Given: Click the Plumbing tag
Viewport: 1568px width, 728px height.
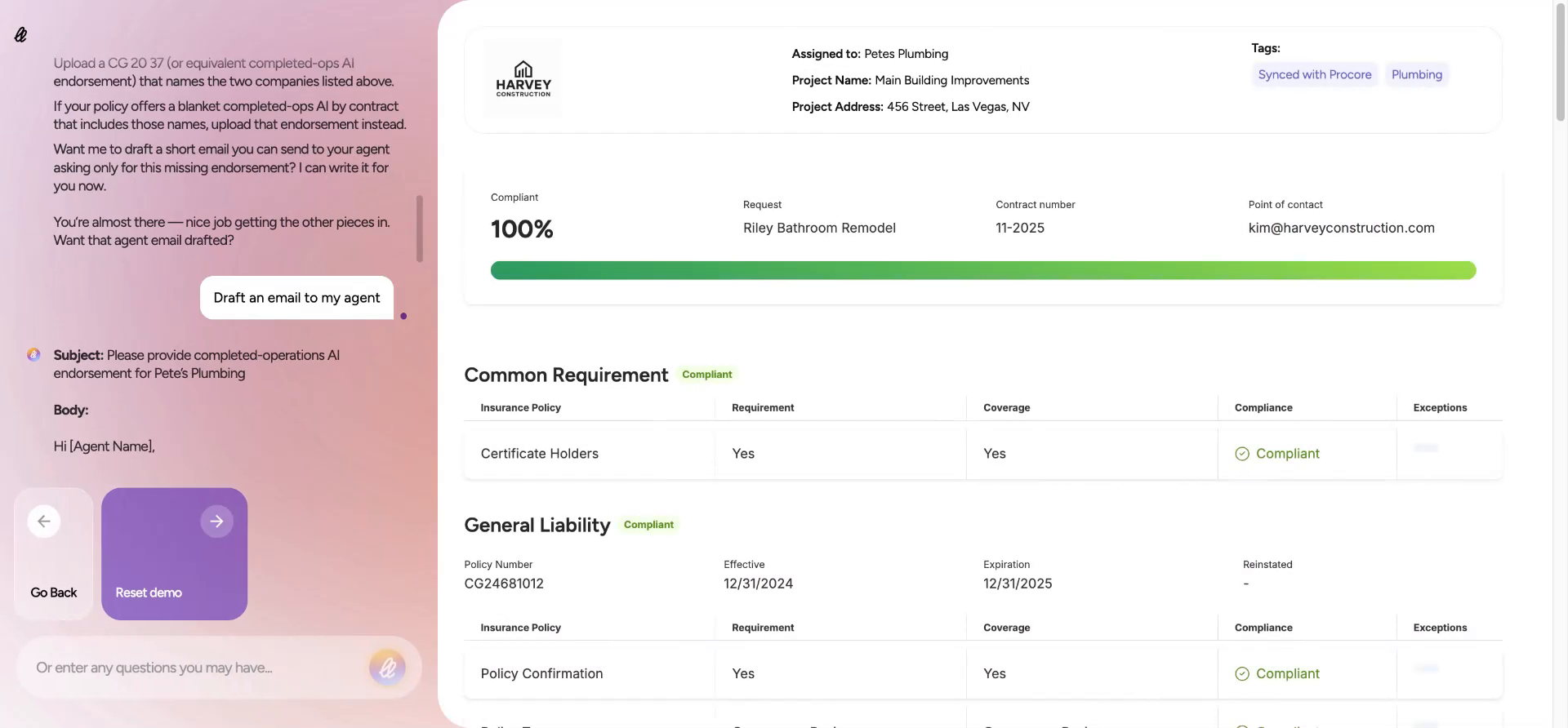Looking at the screenshot, I should coord(1417,74).
